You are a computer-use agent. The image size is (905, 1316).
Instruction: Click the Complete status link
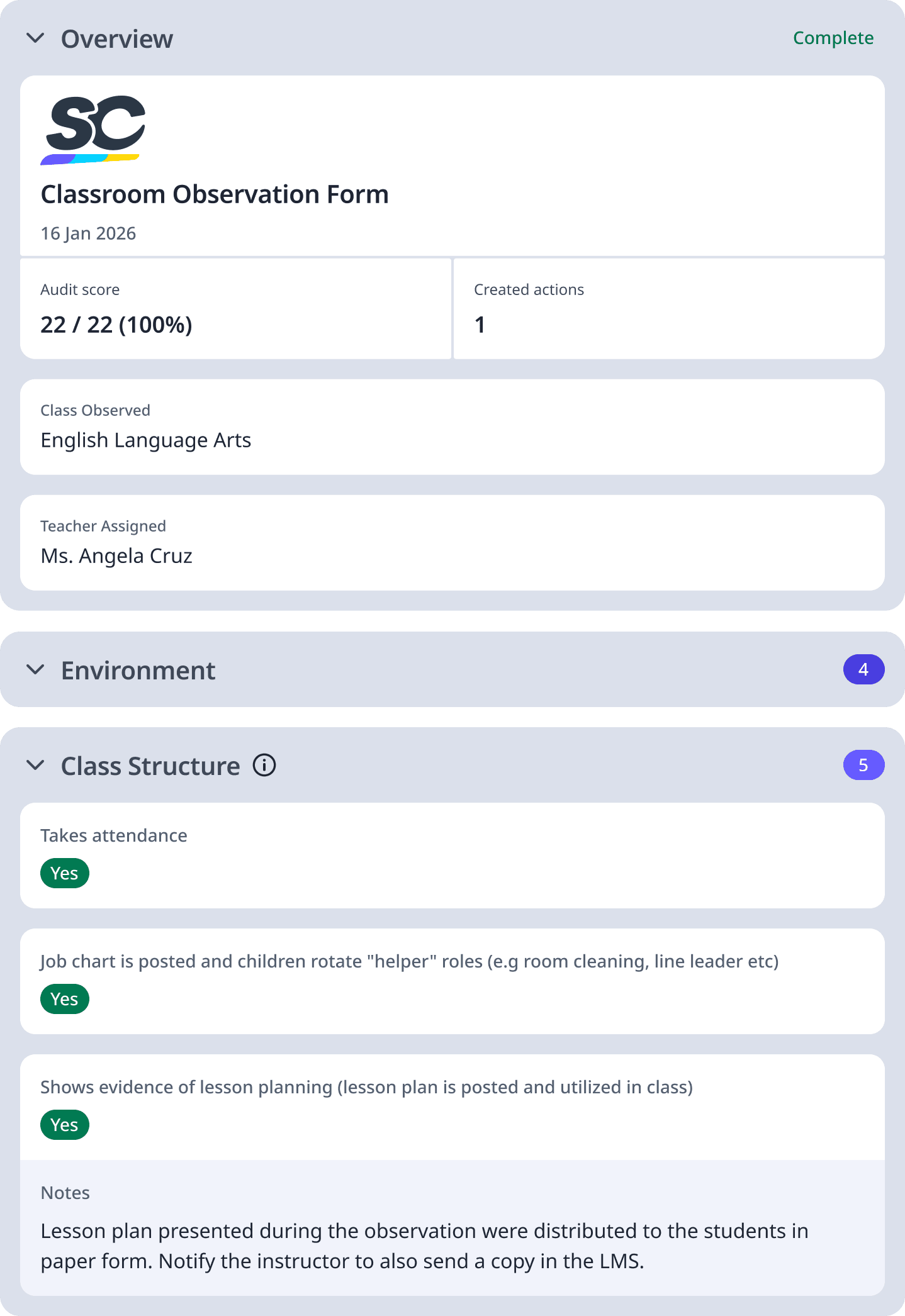[833, 38]
